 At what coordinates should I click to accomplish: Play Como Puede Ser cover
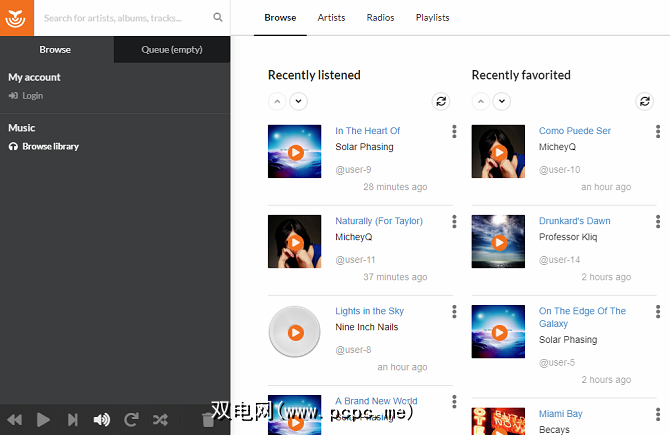(500, 153)
